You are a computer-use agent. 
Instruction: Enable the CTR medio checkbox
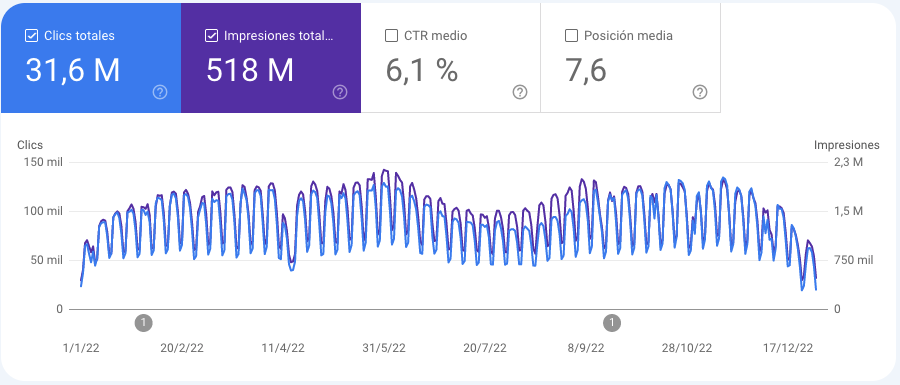[x=391, y=36]
